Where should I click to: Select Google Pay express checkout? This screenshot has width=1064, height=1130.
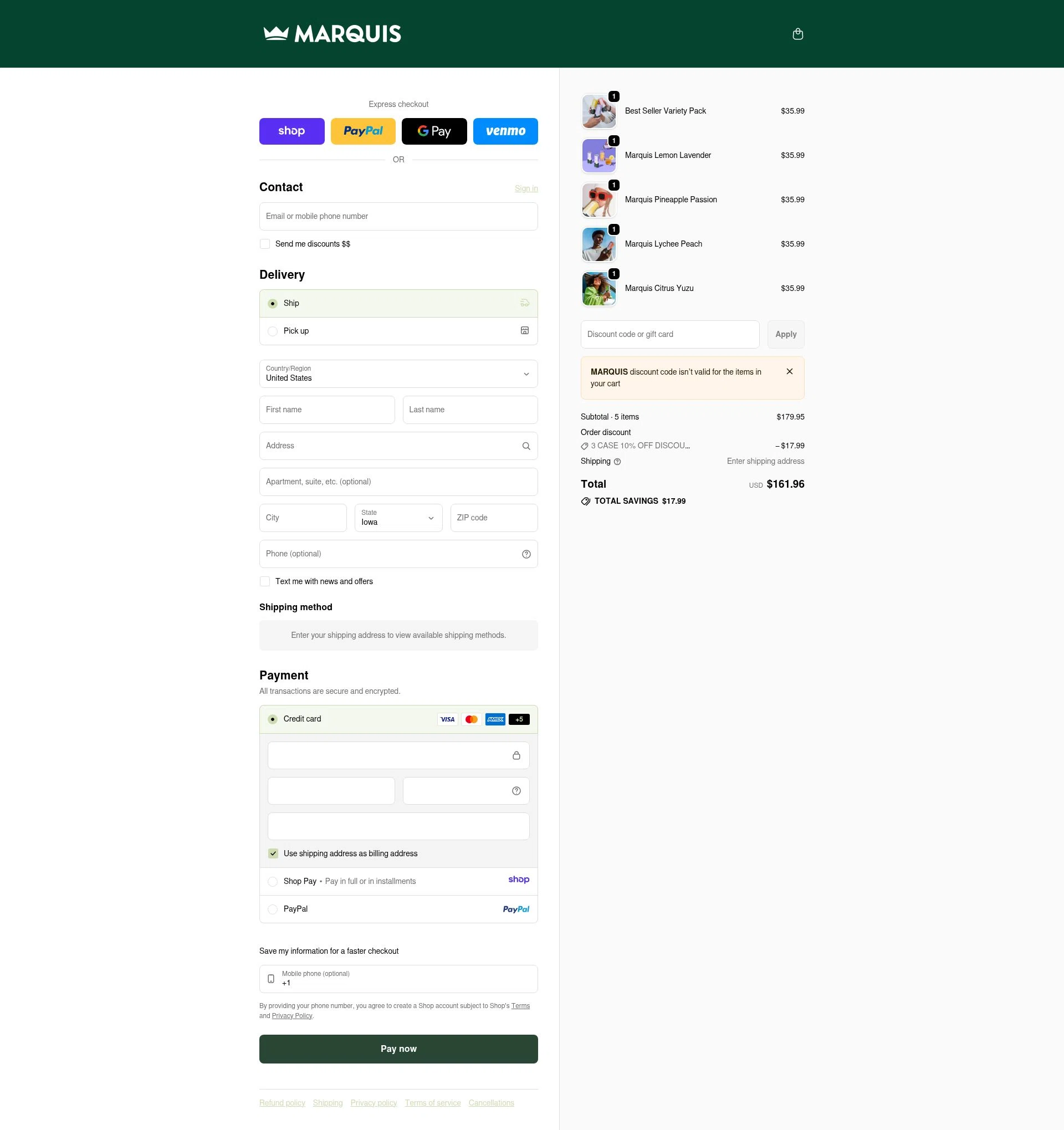click(434, 131)
